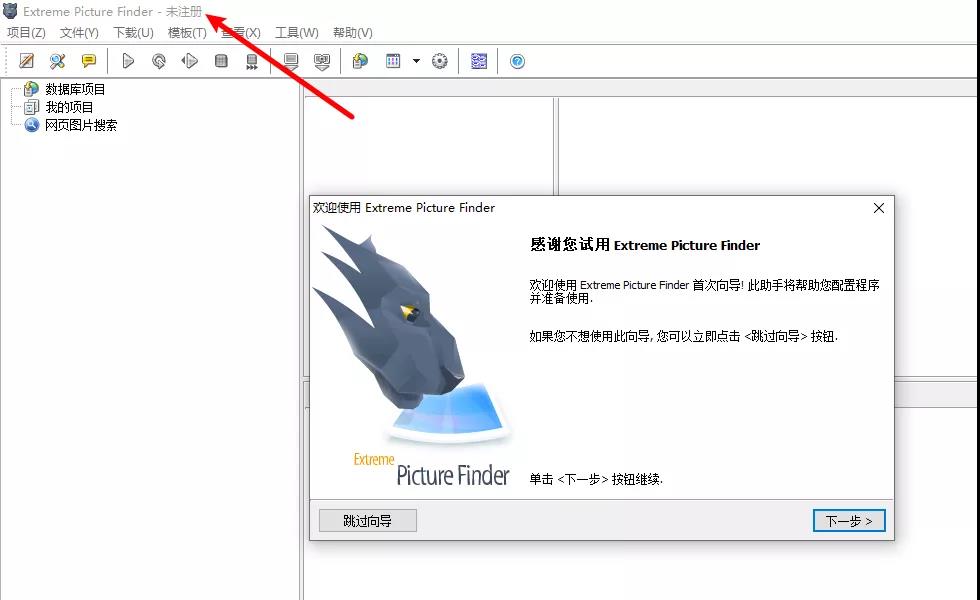Click the monitor with picture and arrow icon

(322, 61)
